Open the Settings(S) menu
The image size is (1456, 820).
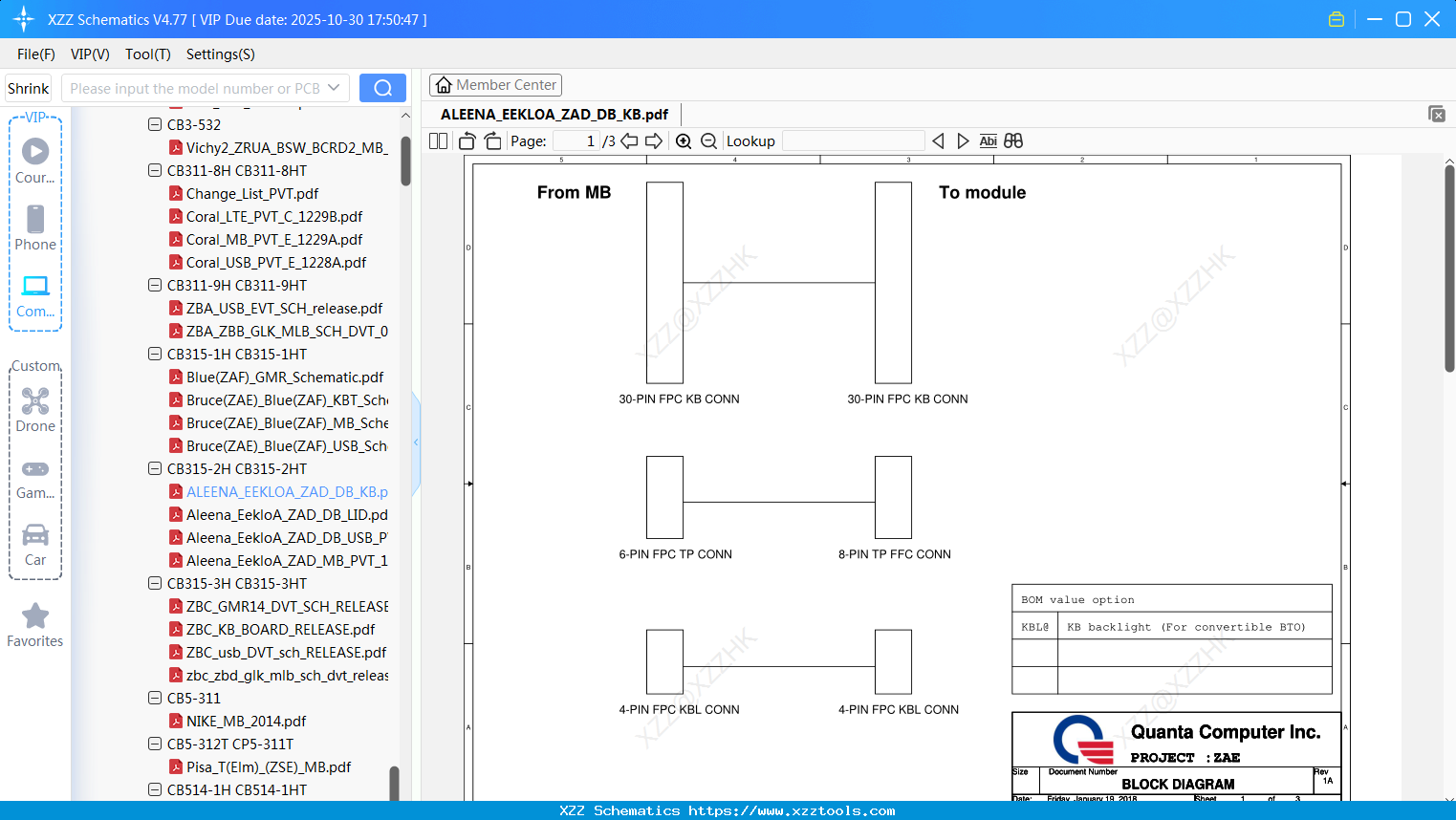click(x=221, y=54)
